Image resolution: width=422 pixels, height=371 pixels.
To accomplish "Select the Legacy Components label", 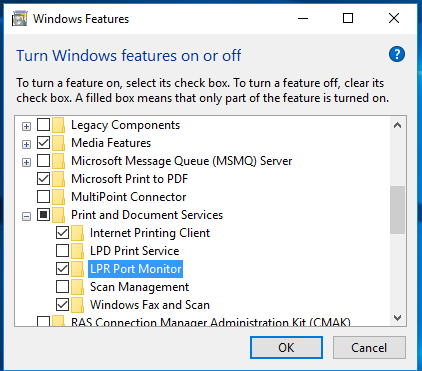I will (x=125, y=125).
